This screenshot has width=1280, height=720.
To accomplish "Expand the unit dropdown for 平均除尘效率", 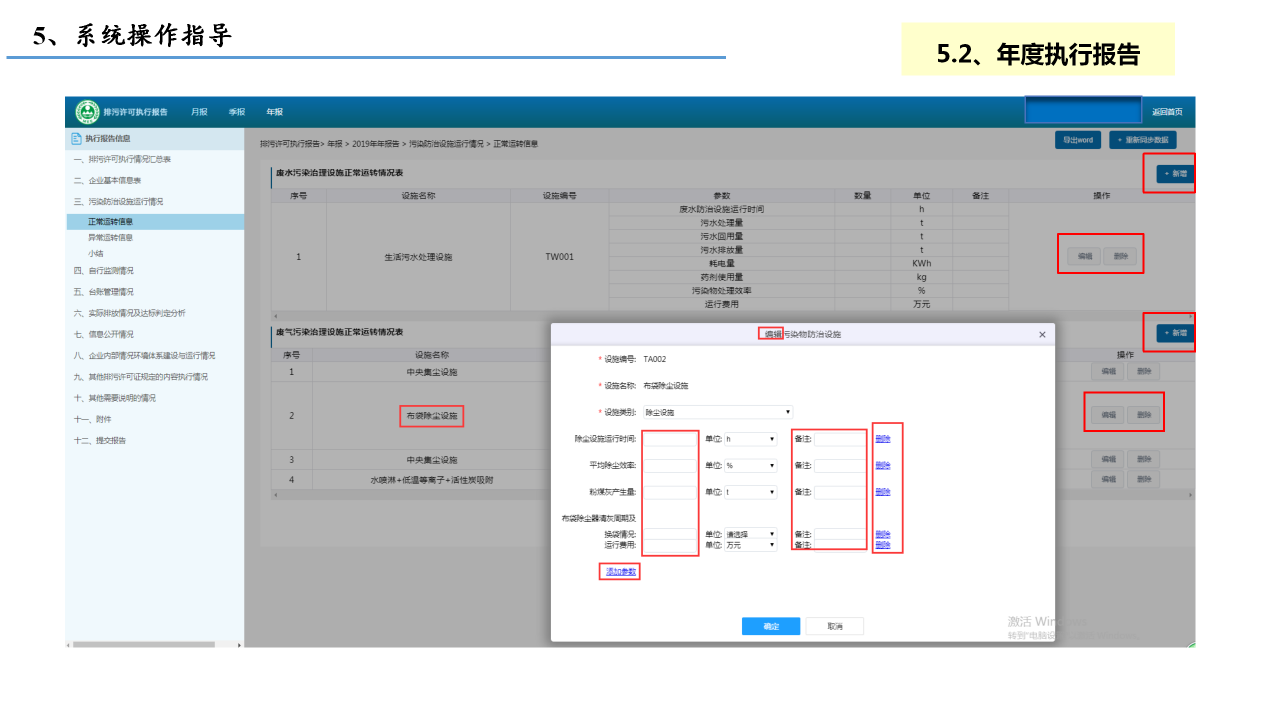I will [750, 465].
